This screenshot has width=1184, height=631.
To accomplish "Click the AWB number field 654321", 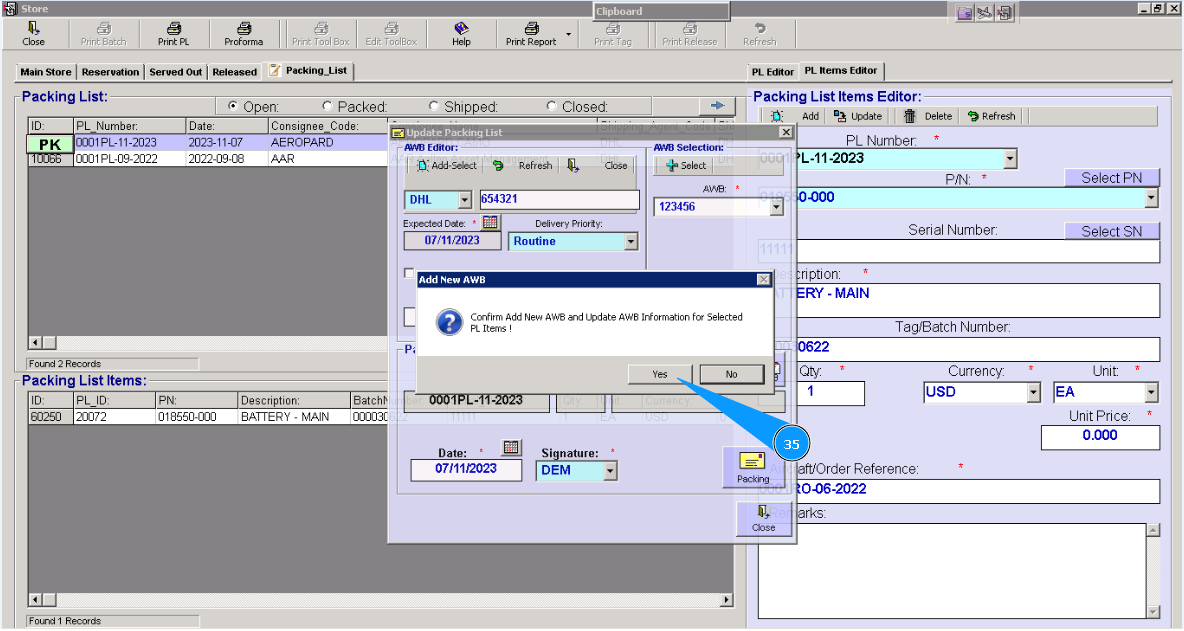I will point(560,199).
